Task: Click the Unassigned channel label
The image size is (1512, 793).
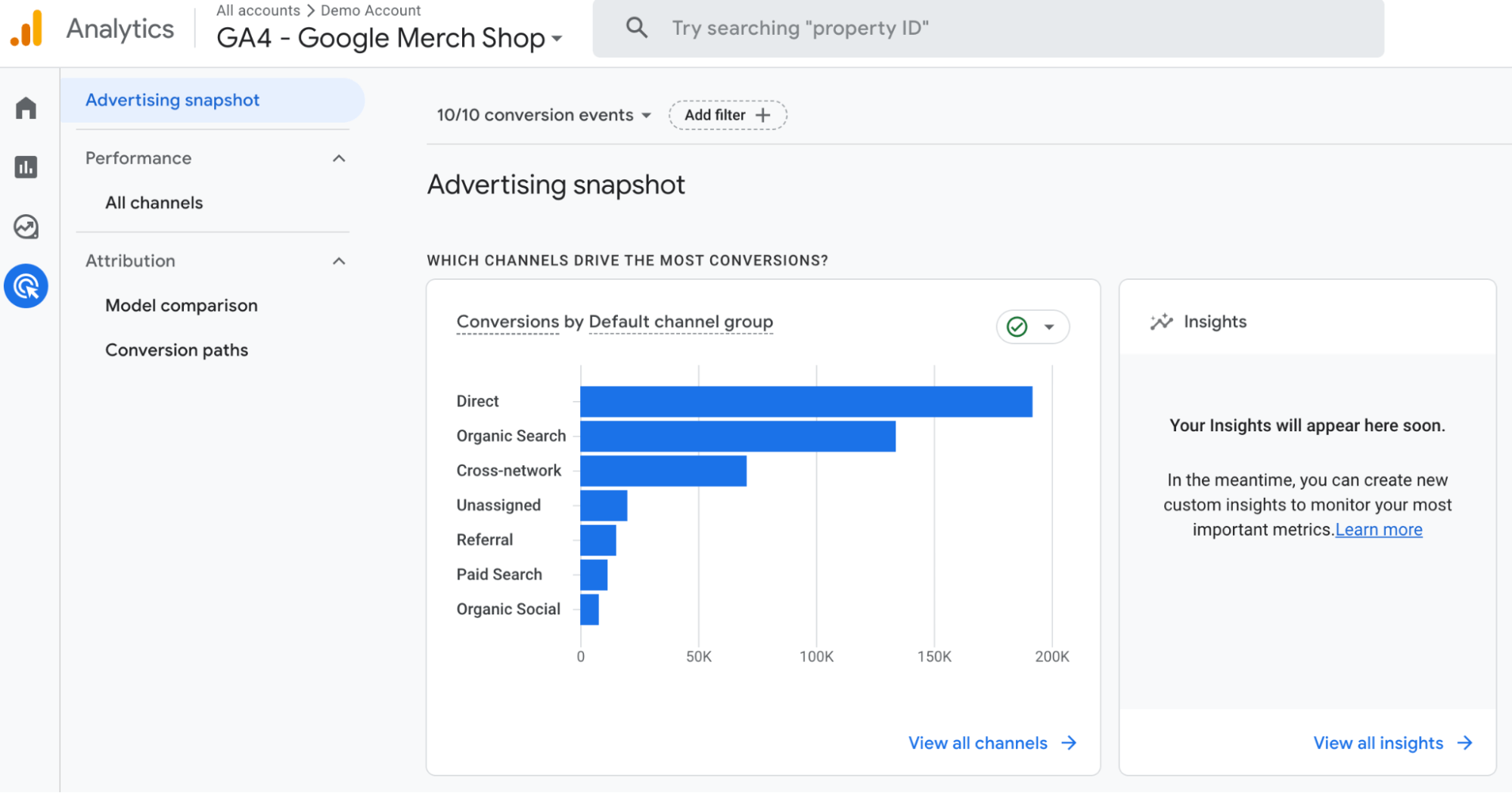Action: point(498,505)
